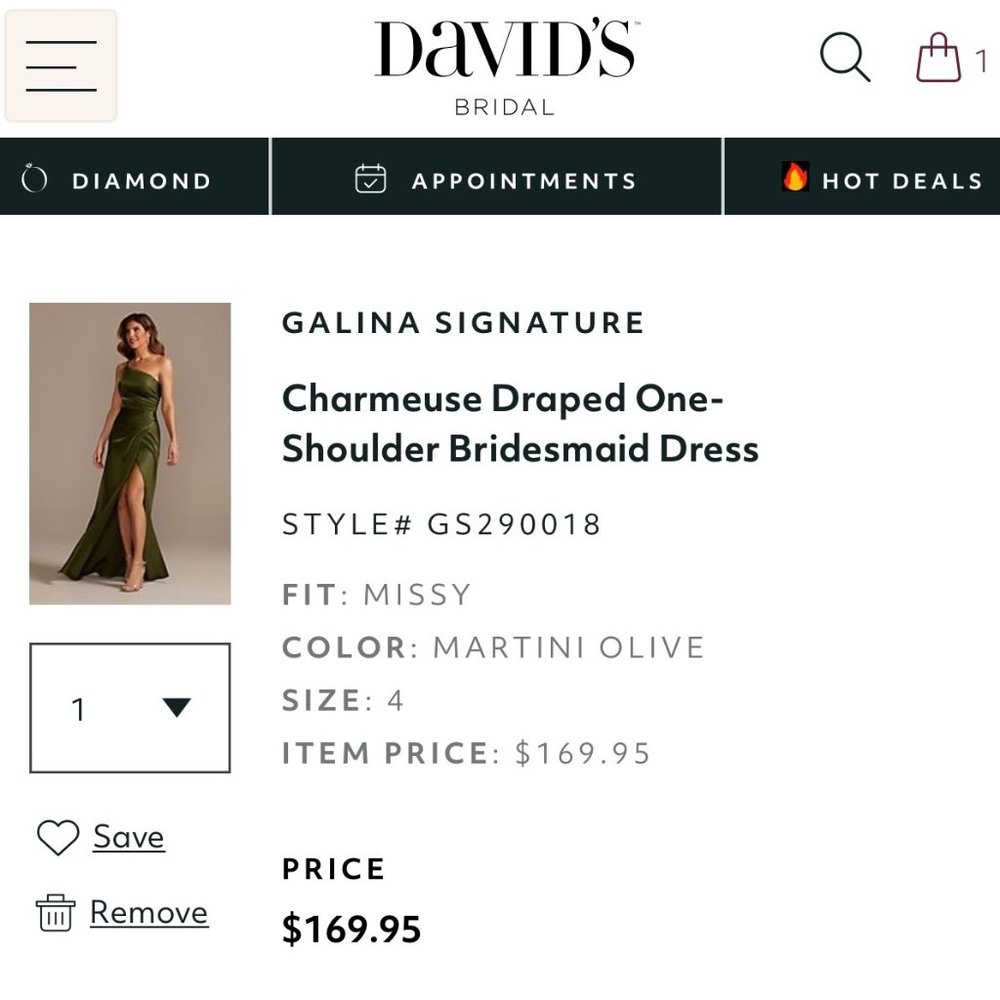
Task: View the shopping bag with 1 item
Action: (941, 57)
